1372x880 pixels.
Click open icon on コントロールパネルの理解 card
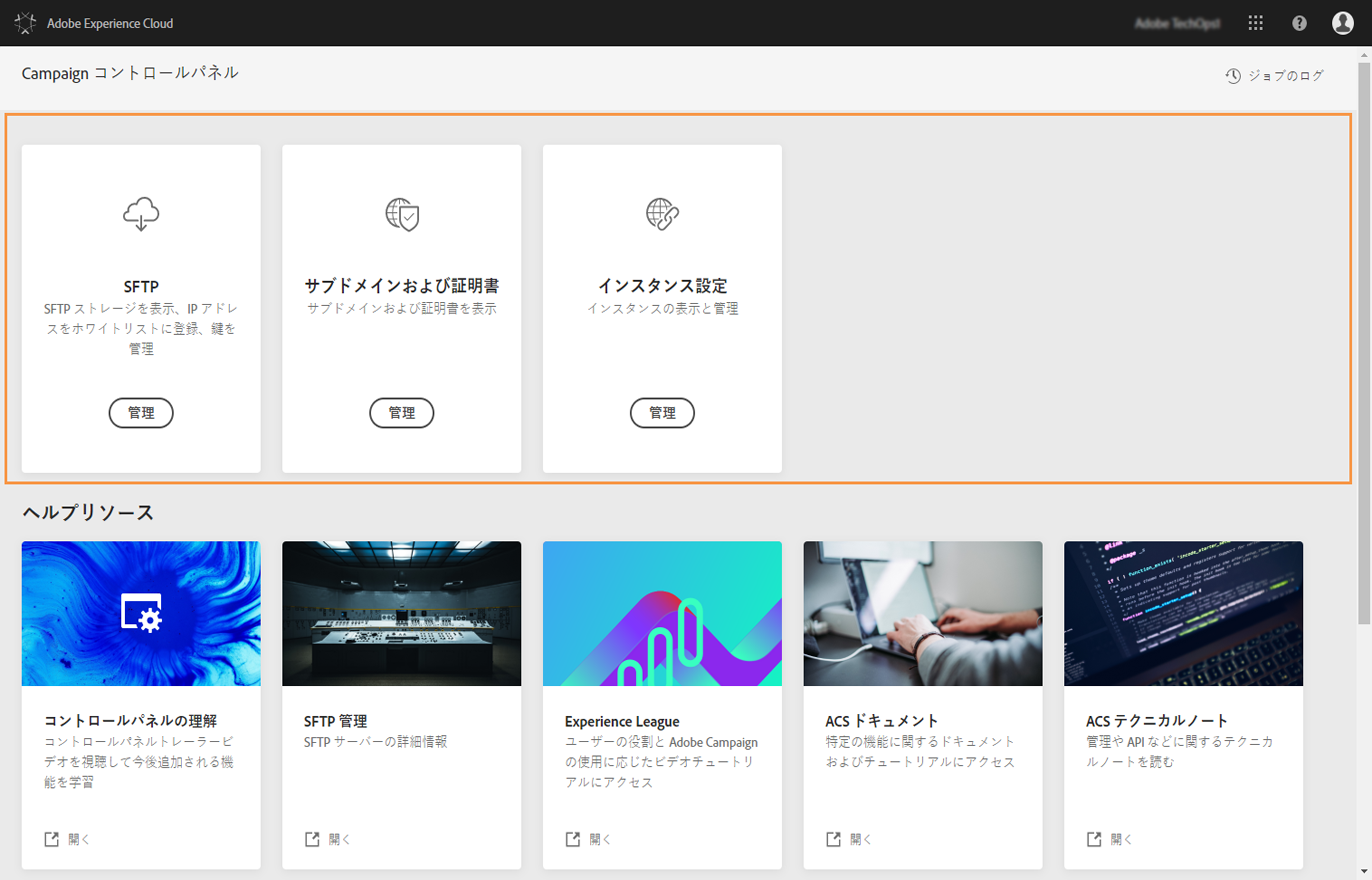click(x=52, y=839)
